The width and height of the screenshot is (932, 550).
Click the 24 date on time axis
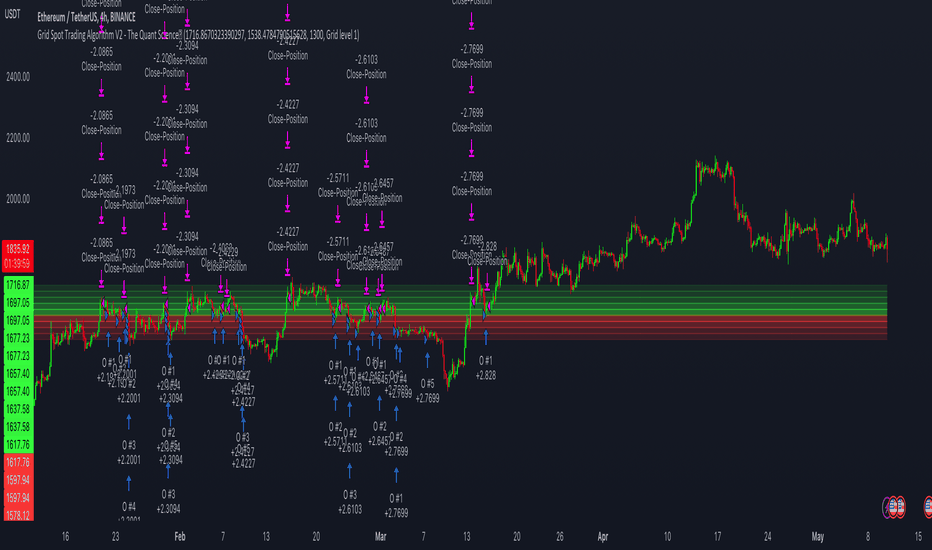[768, 537]
